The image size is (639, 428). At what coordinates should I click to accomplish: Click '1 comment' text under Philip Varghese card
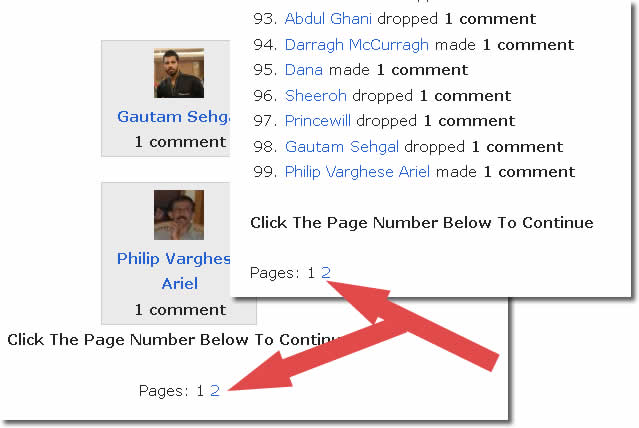click(180, 310)
